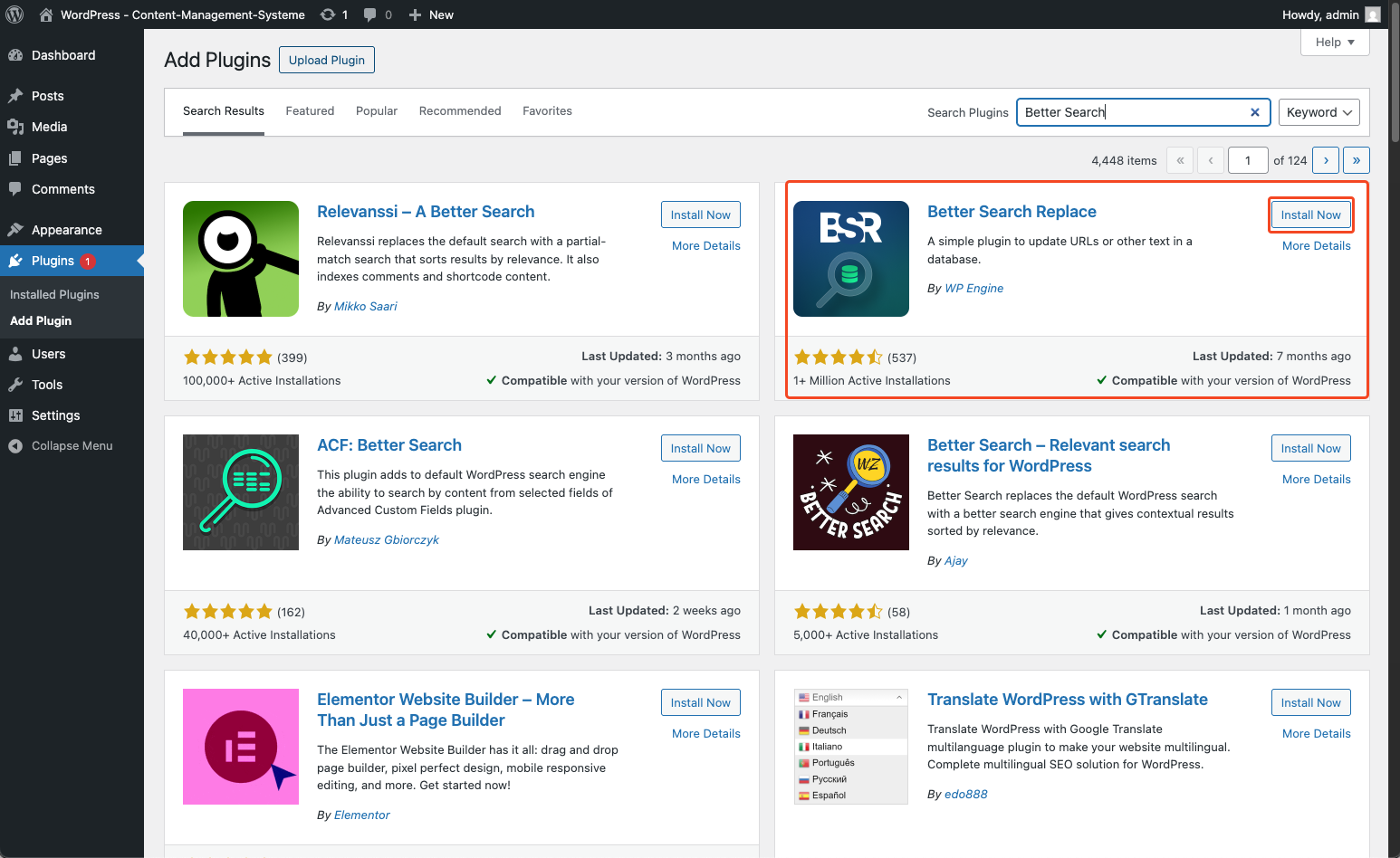Open the updates icon in admin bar
Image resolution: width=1400 pixels, height=858 pixels.
329,14
